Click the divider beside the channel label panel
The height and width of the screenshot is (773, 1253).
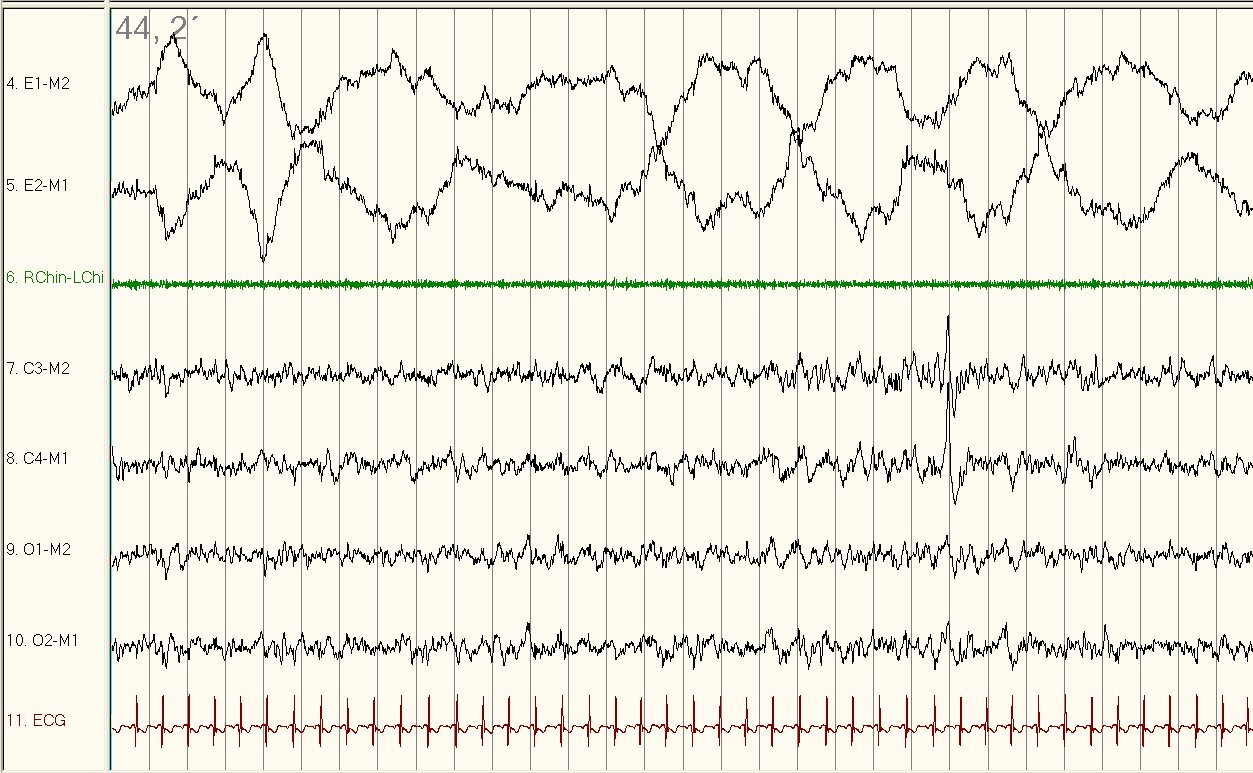point(108,400)
